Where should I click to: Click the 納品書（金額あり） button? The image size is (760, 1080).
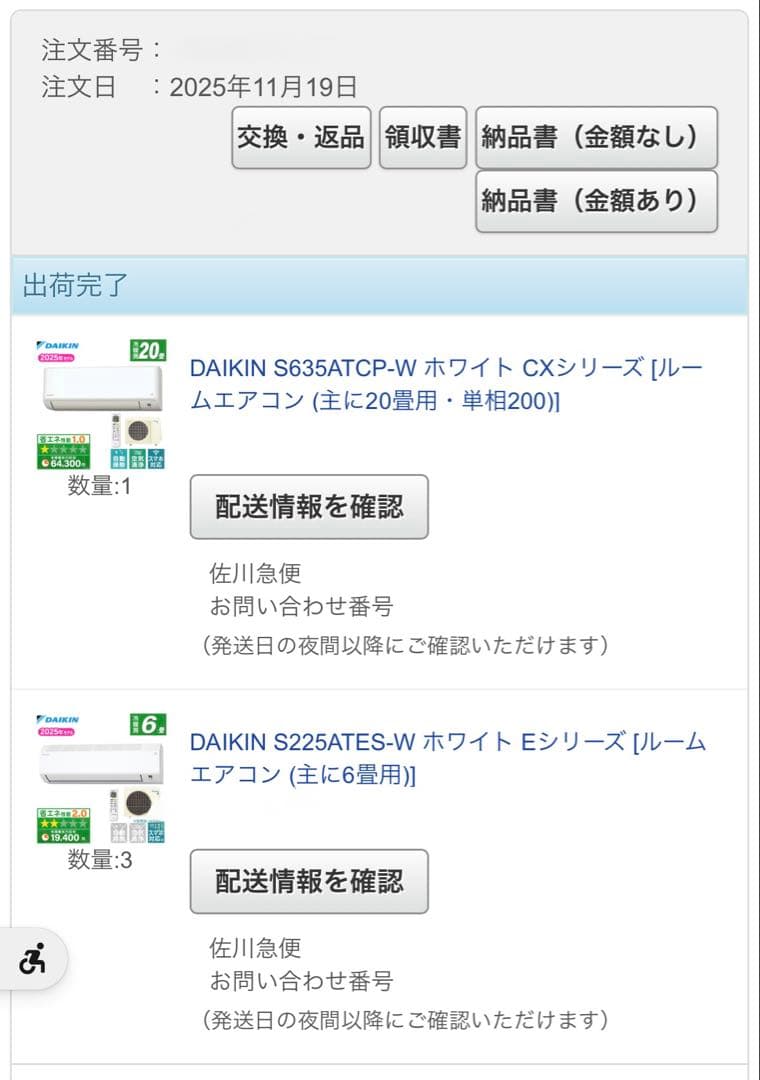click(x=596, y=201)
